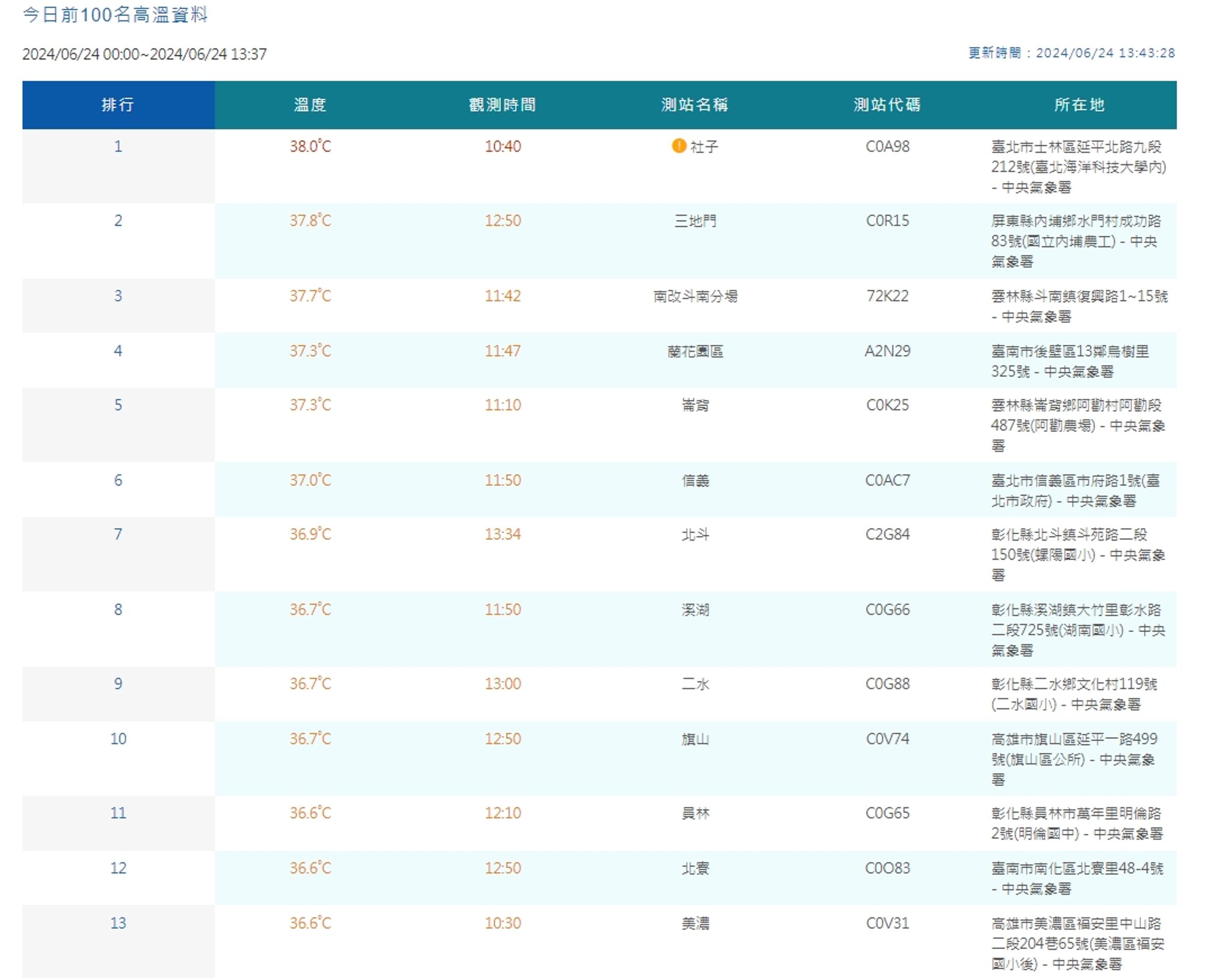Click station code 72K22
The width and height of the screenshot is (1232, 978).
coord(887,296)
